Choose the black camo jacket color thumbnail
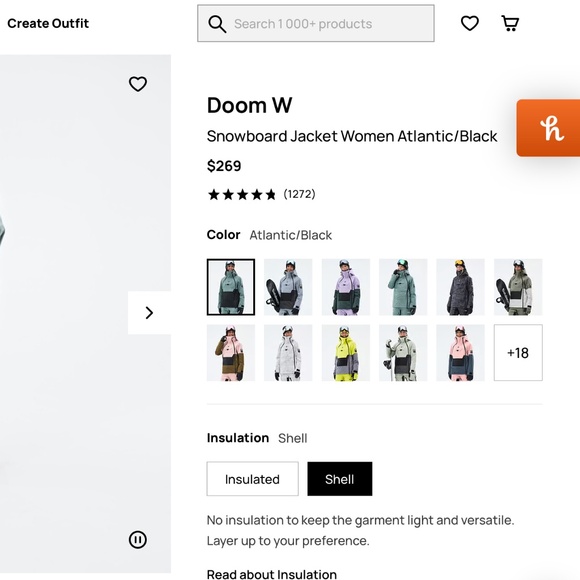The width and height of the screenshot is (580, 580). click(x=461, y=287)
